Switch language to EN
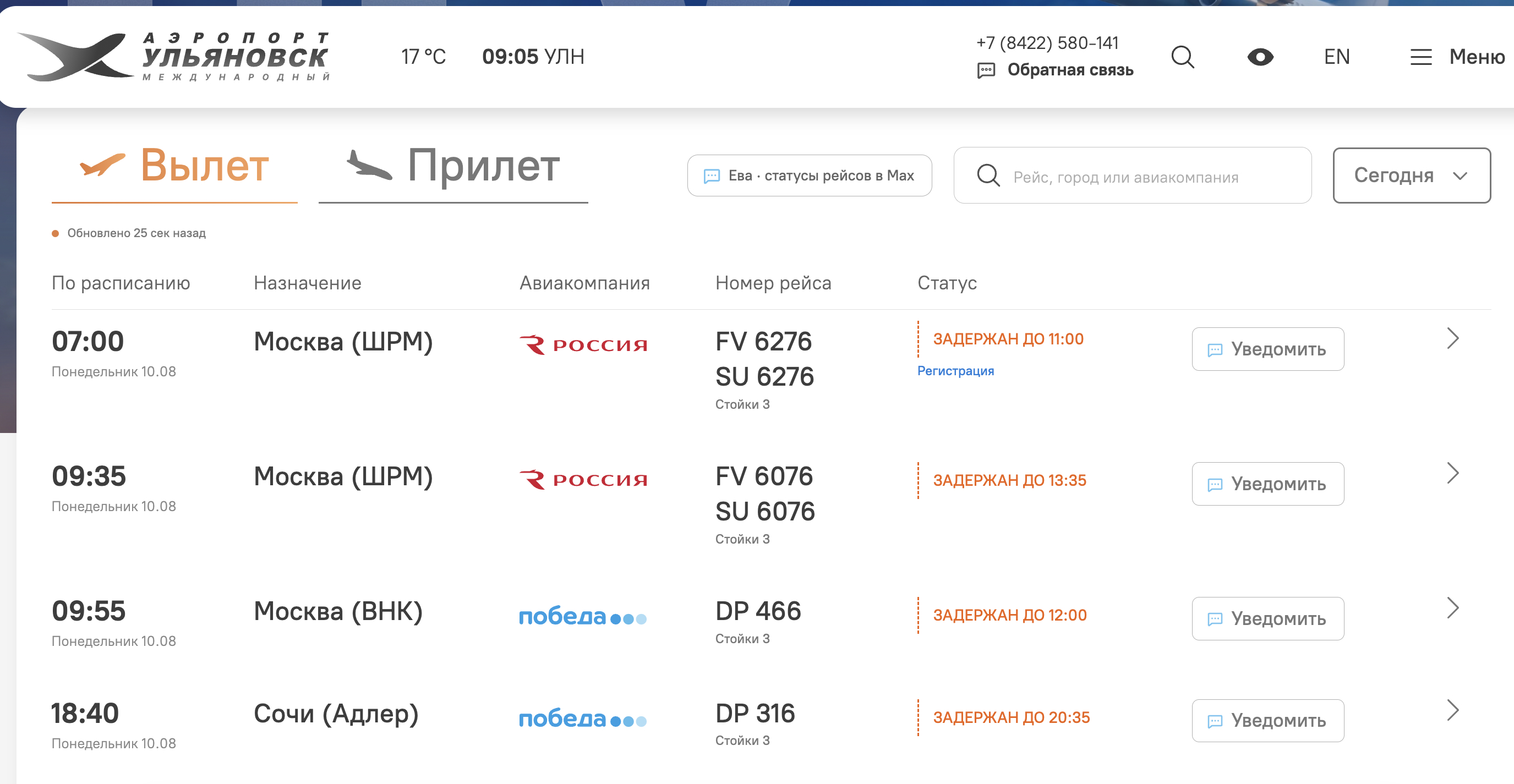Image resolution: width=1514 pixels, height=784 pixels. click(1336, 57)
